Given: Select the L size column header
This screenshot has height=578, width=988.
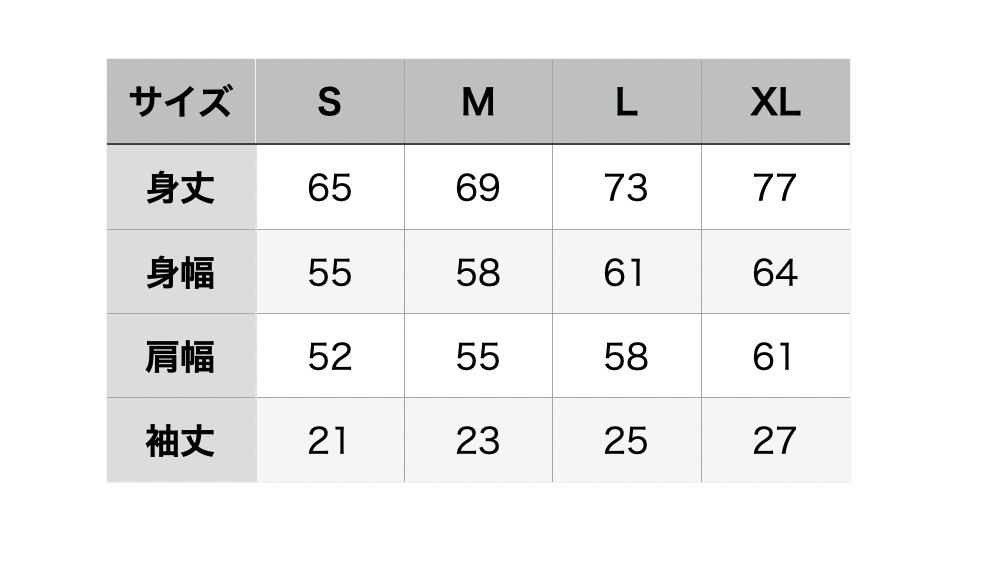Looking at the screenshot, I should coord(626,102).
